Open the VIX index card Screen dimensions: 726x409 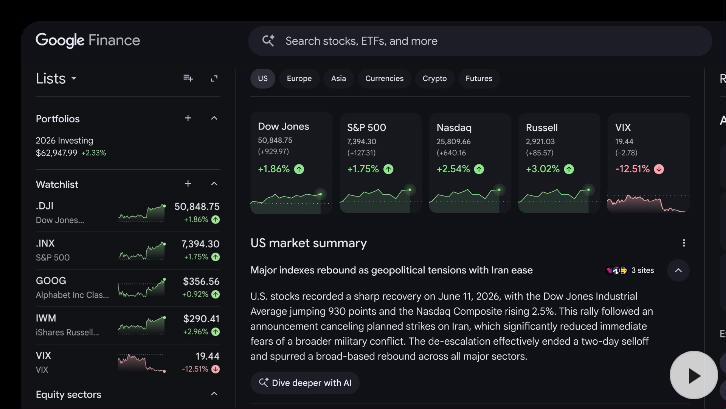pyautogui.click(x=648, y=163)
